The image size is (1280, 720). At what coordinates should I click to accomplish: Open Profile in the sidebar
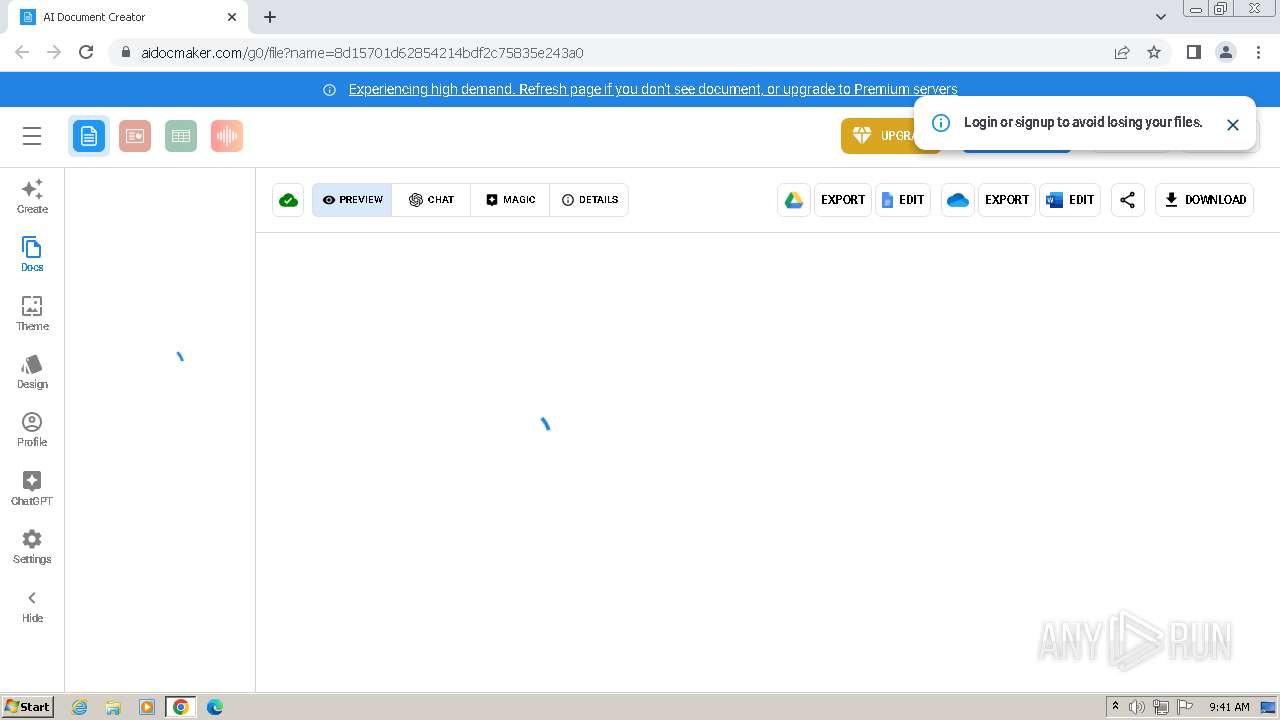tap(32, 429)
